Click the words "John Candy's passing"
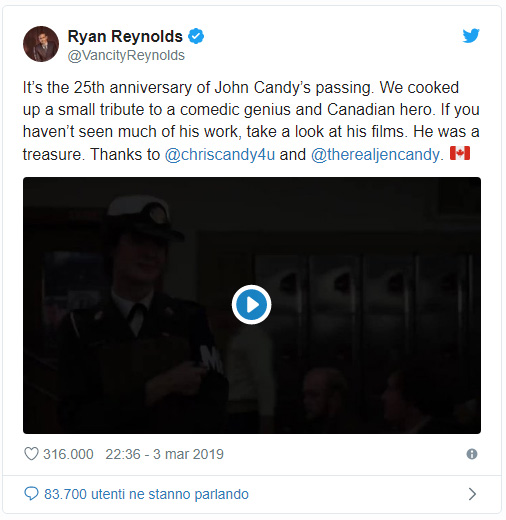 click(292, 88)
